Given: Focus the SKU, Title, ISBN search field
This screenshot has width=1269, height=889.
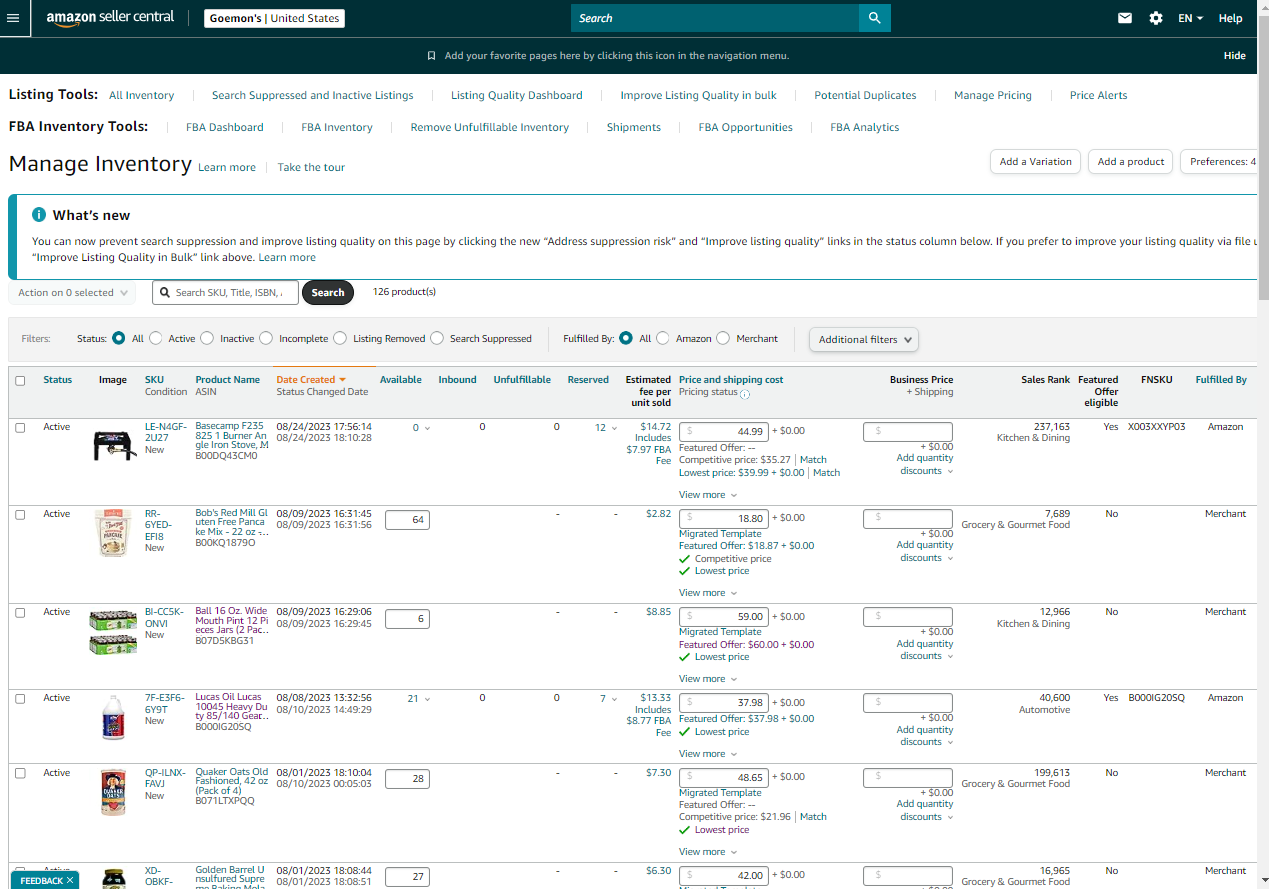Looking at the screenshot, I should click(225, 293).
